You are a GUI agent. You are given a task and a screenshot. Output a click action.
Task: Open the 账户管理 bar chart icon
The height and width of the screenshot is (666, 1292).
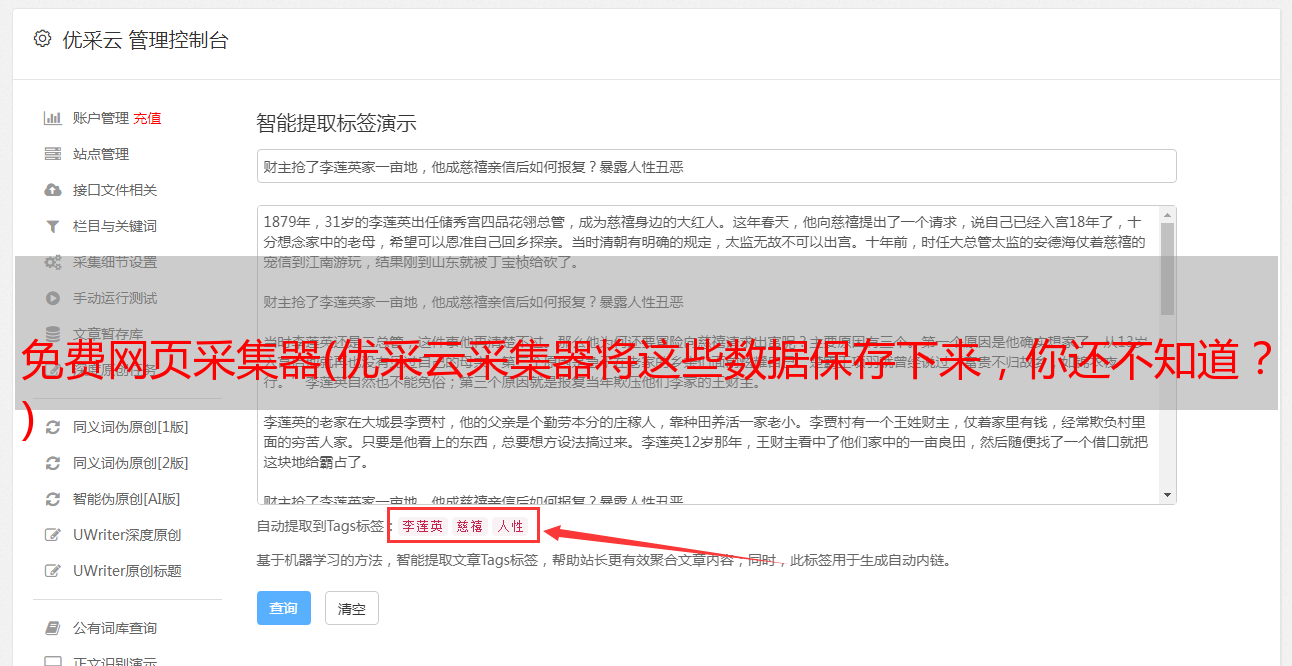53,118
